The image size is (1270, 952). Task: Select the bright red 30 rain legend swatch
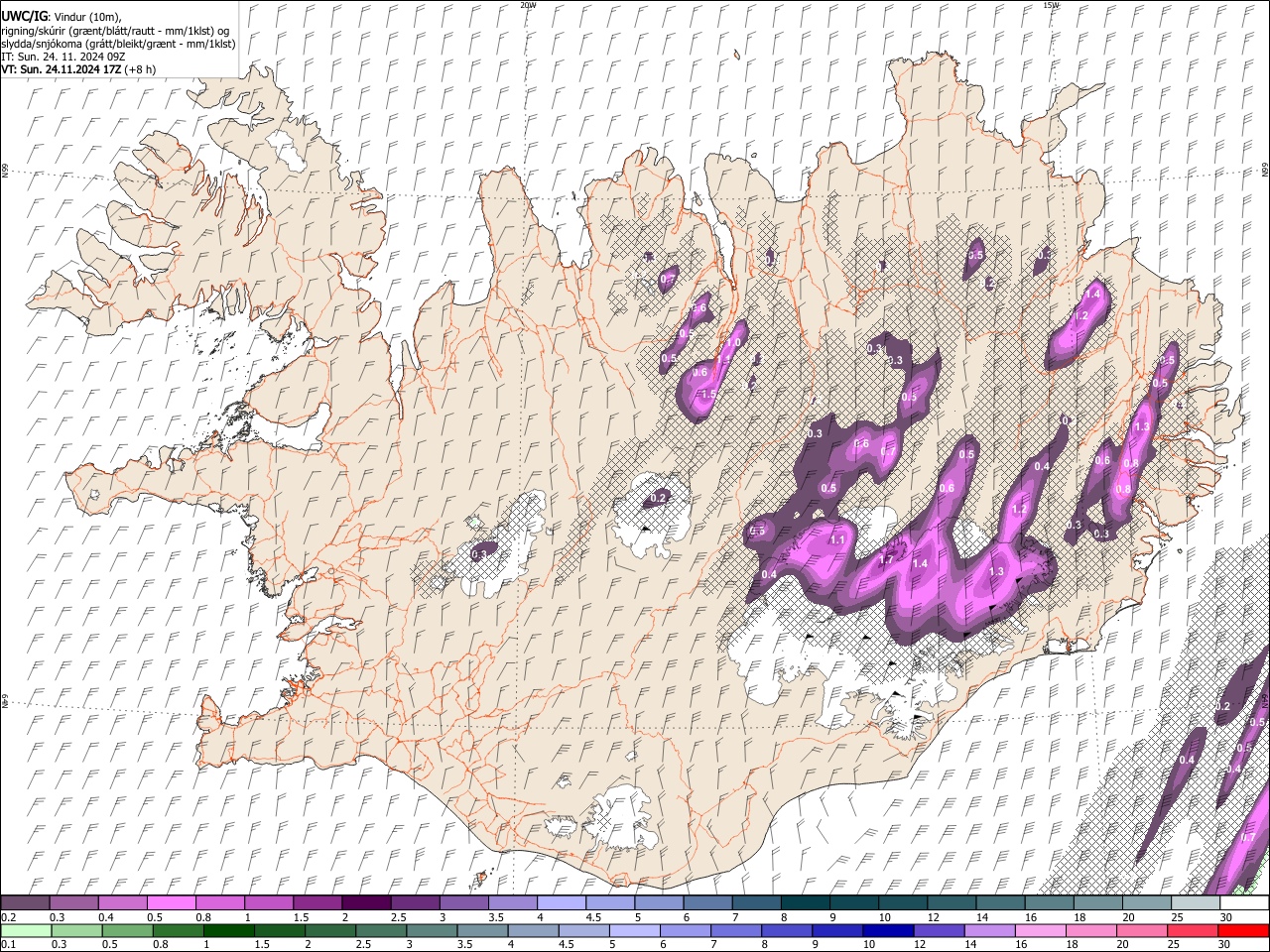(1244, 930)
